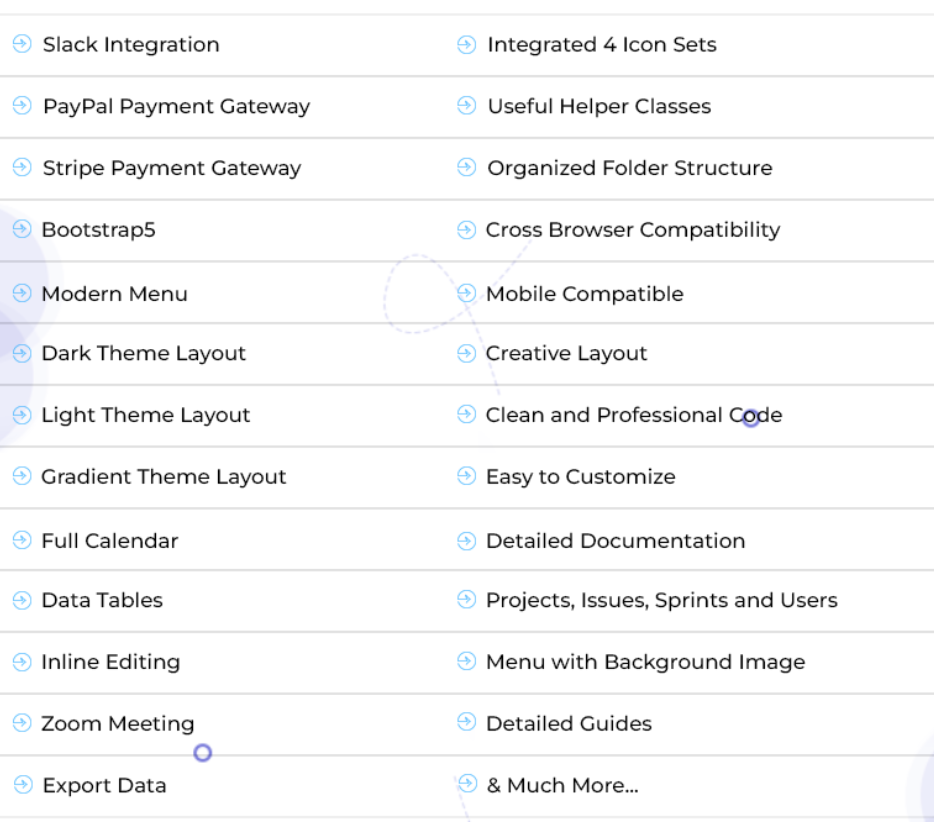Click the arrow icon next to Mobile Compatible

pyautogui.click(x=466, y=294)
